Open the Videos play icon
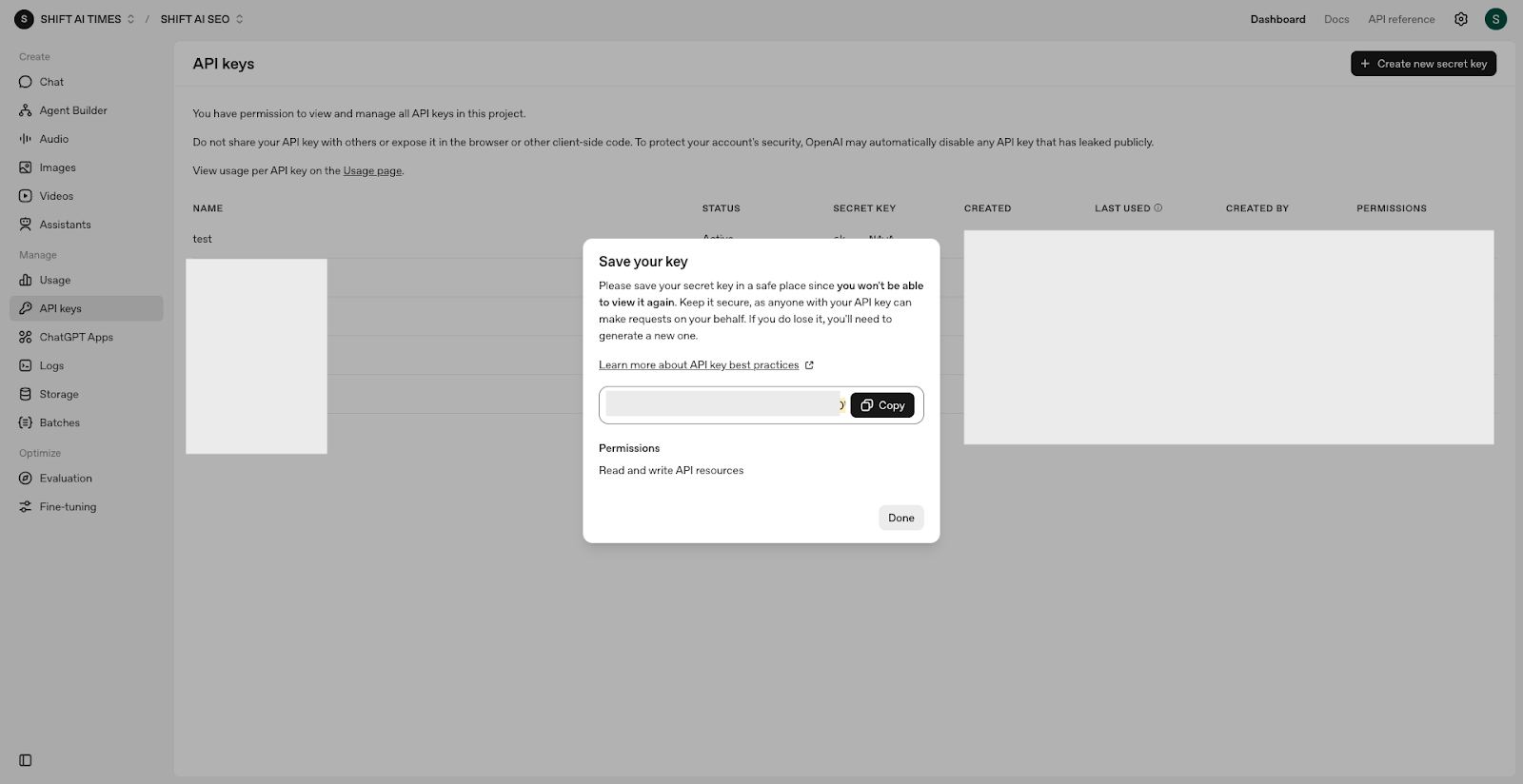 click(x=26, y=196)
